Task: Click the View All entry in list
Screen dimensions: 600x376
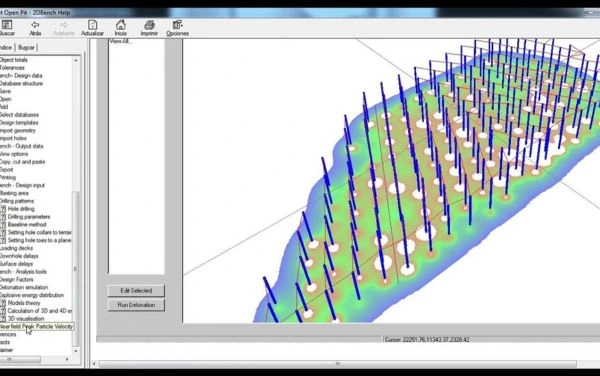Action: pos(121,41)
